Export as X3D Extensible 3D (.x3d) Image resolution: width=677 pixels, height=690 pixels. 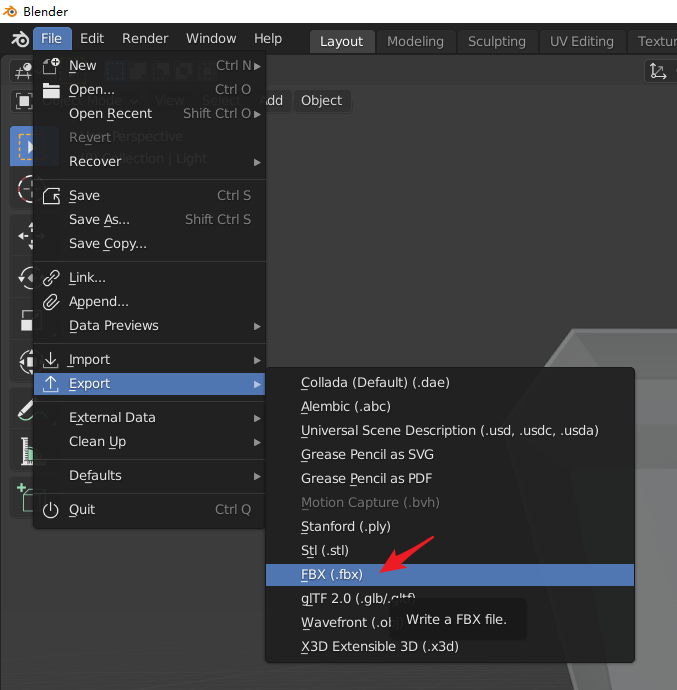point(450,646)
